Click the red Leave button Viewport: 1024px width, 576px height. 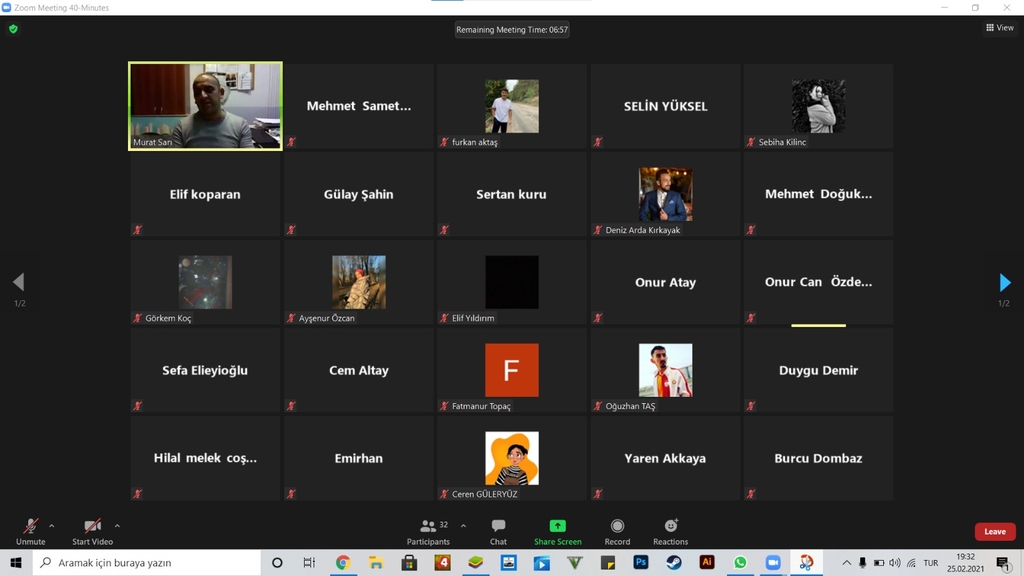coord(994,532)
